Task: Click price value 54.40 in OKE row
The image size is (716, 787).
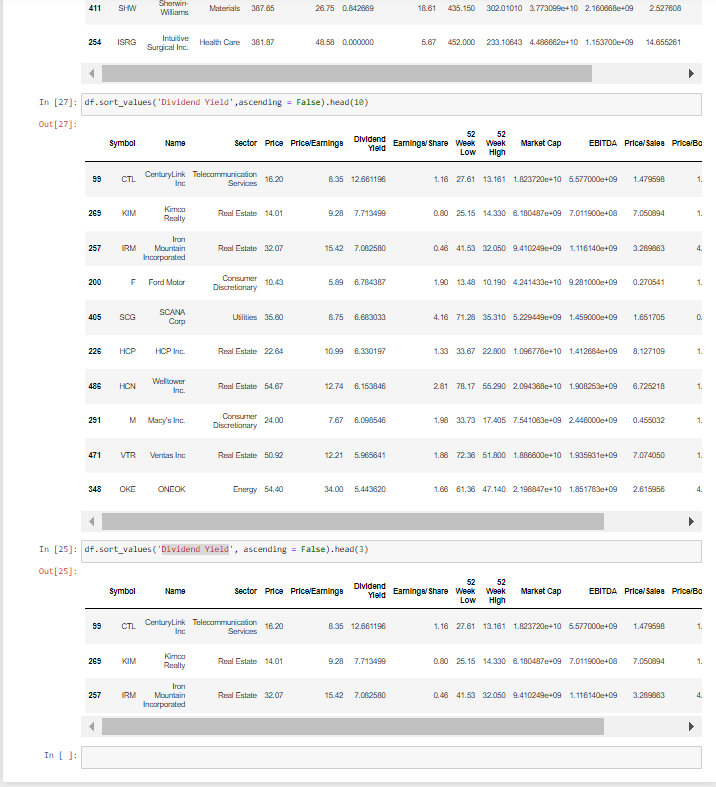Action: pos(274,489)
